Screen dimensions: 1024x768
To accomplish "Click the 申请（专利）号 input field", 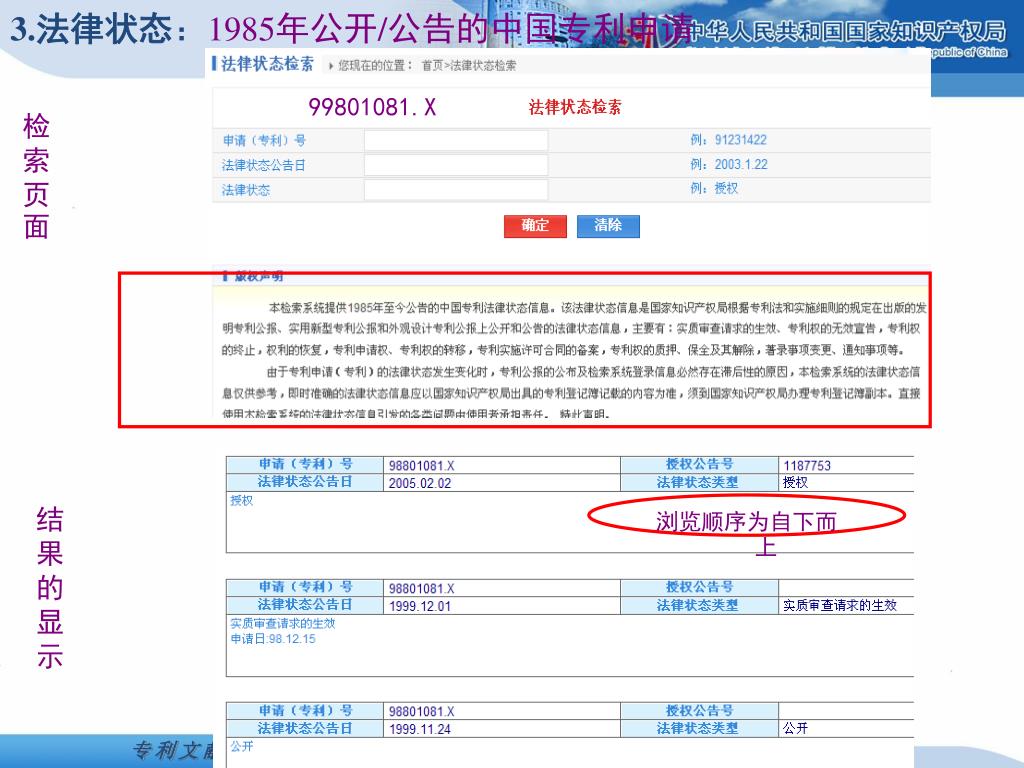I will pos(456,140).
